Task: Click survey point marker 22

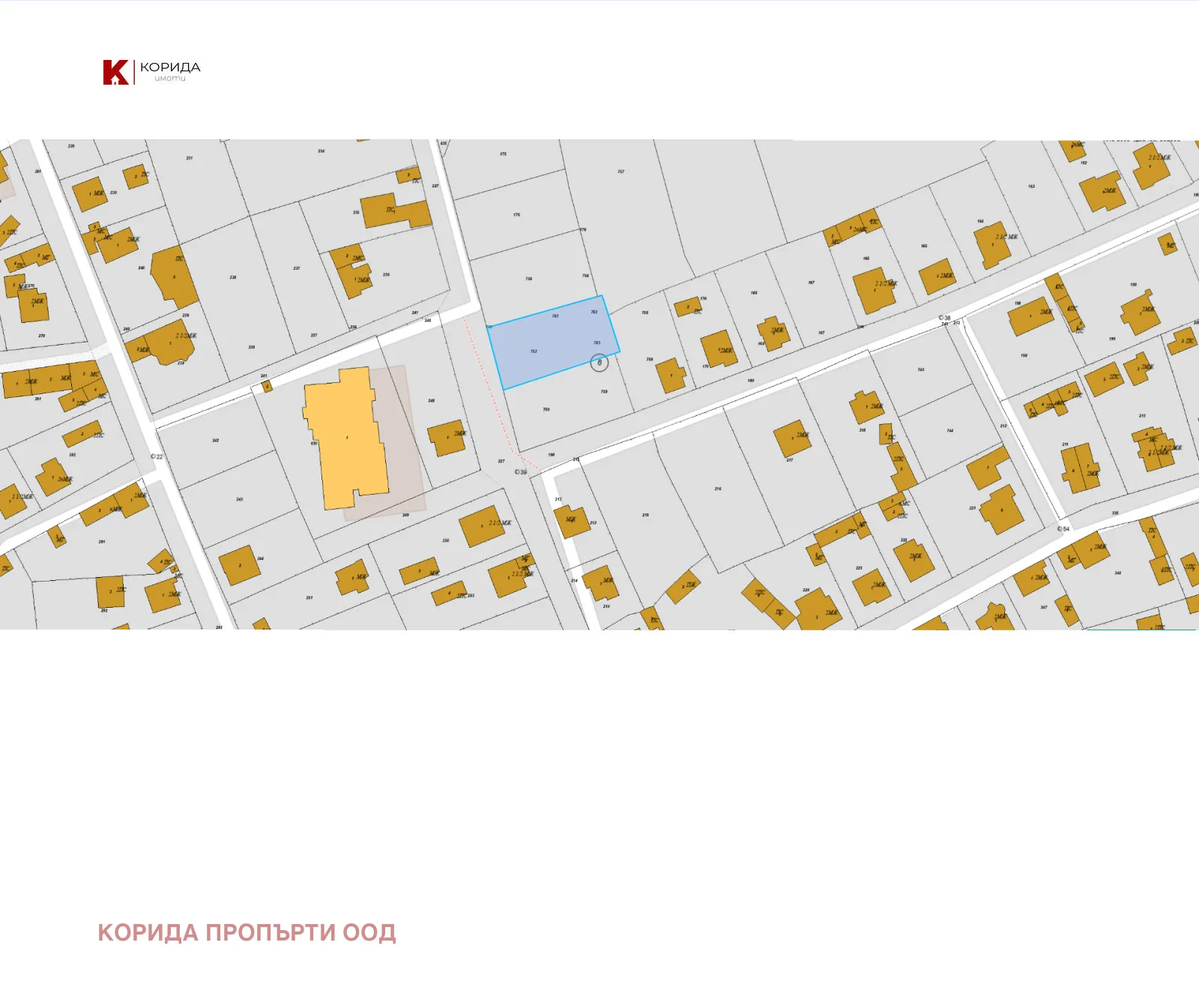Action: [156, 456]
